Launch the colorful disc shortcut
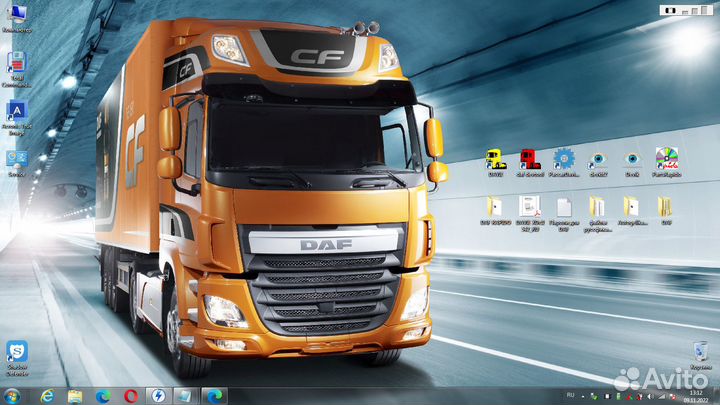The height and width of the screenshot is (405, 720). 666,163
